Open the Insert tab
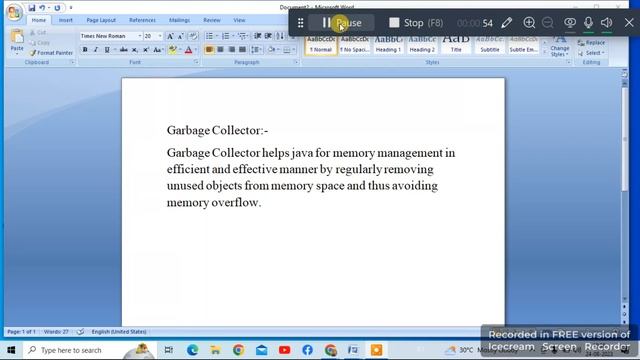This screenshot has width=640, height=360. [x=65, y=20]
